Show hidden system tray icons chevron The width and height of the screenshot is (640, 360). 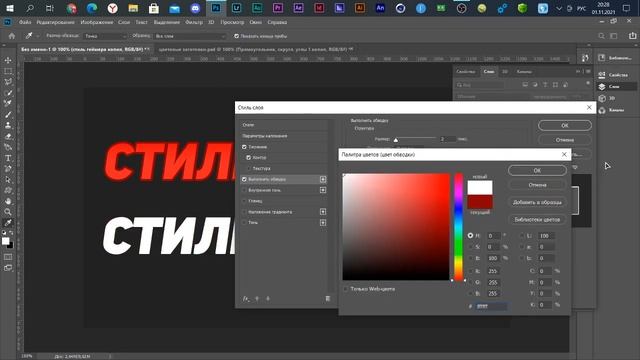click(x=559, y=8)
